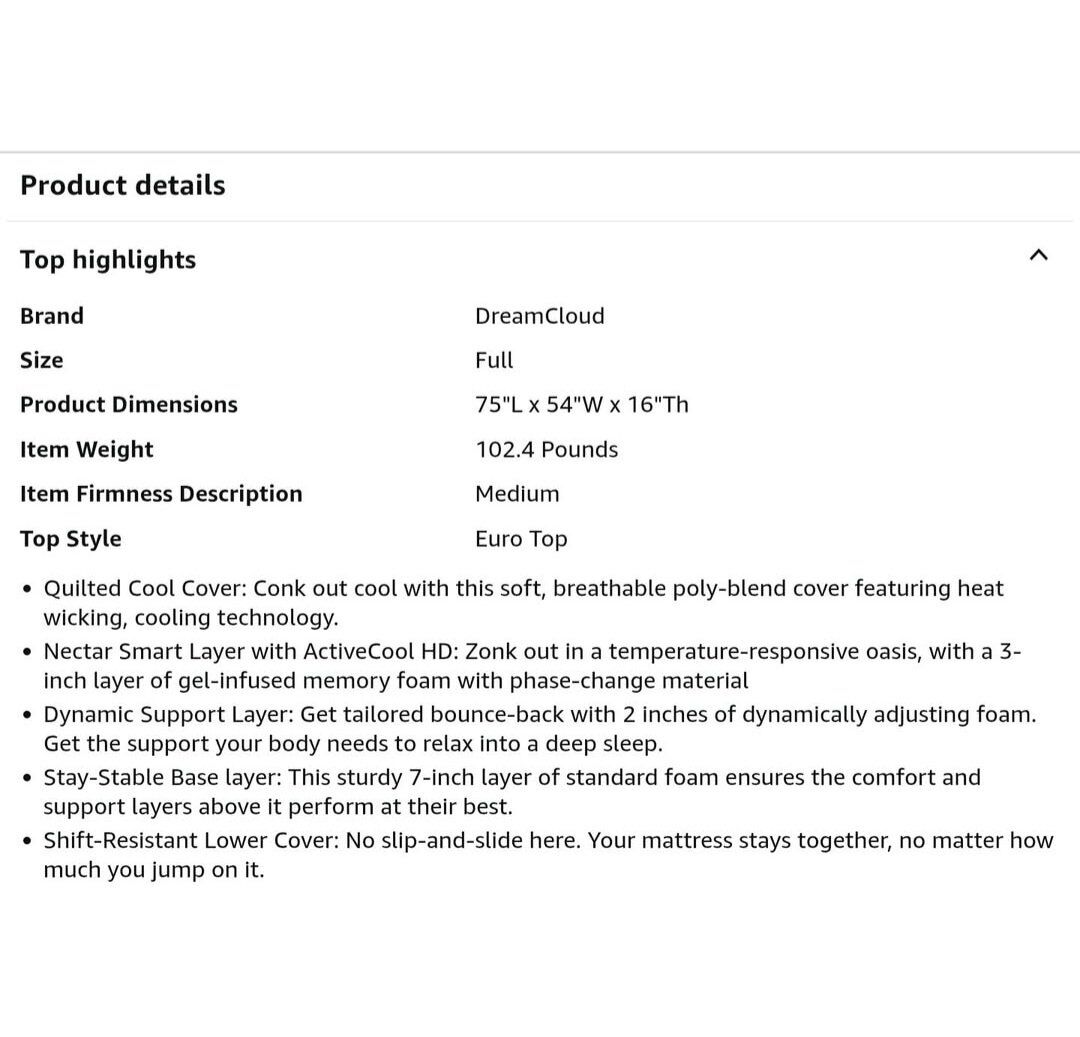Click the Brand label
The width and height of the screenshot is (1080, 1037).
point(52,316)
